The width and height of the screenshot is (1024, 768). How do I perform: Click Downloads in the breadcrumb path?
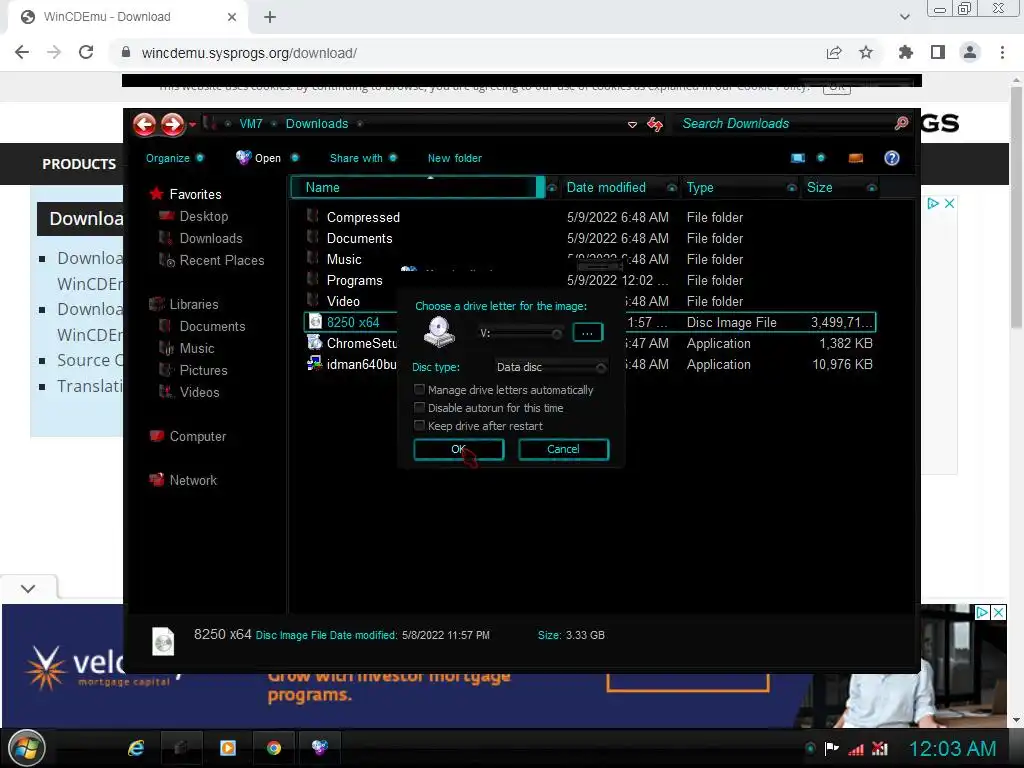tap(317, 123)
